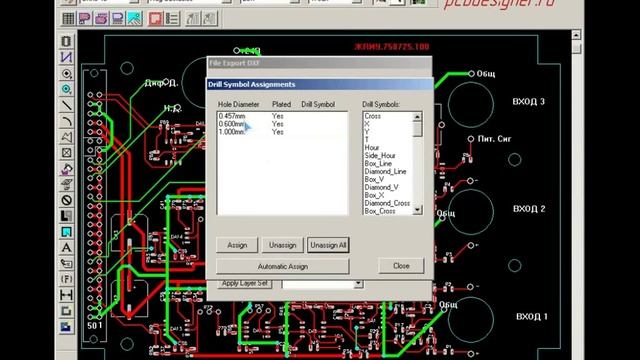Image resolution: width=640 pixels, height=360 pixels.
Task: Click the red square toolbar icon
Action: click(156, 18)
